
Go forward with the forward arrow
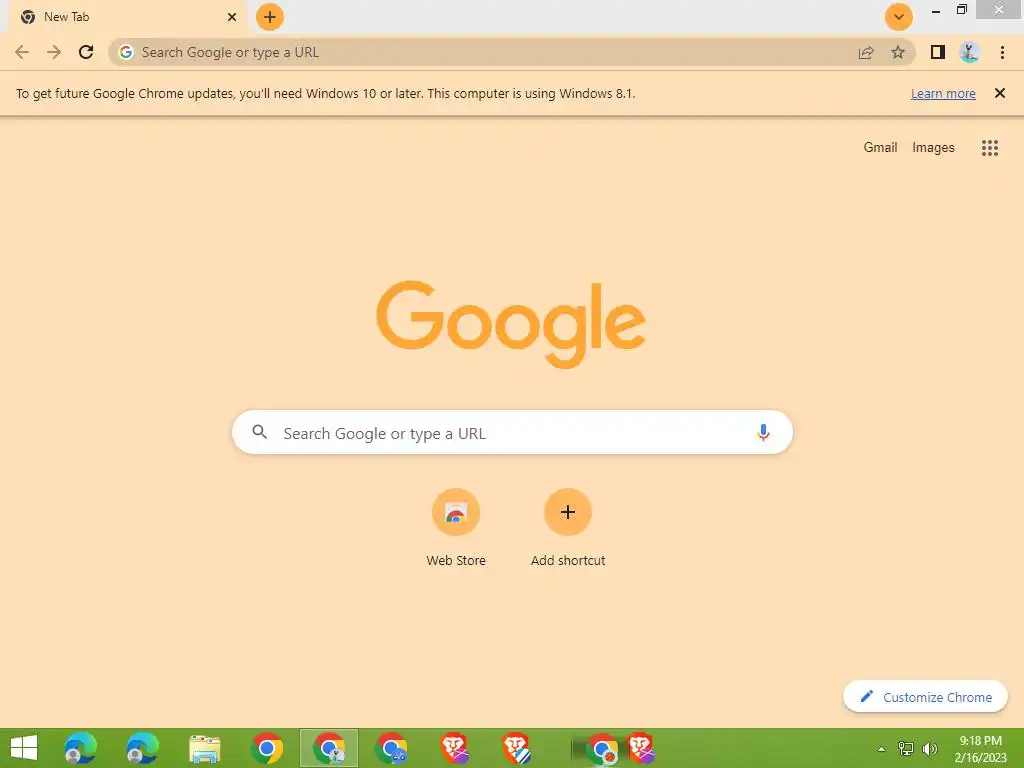pyautogui.click(x=54, y=52)
